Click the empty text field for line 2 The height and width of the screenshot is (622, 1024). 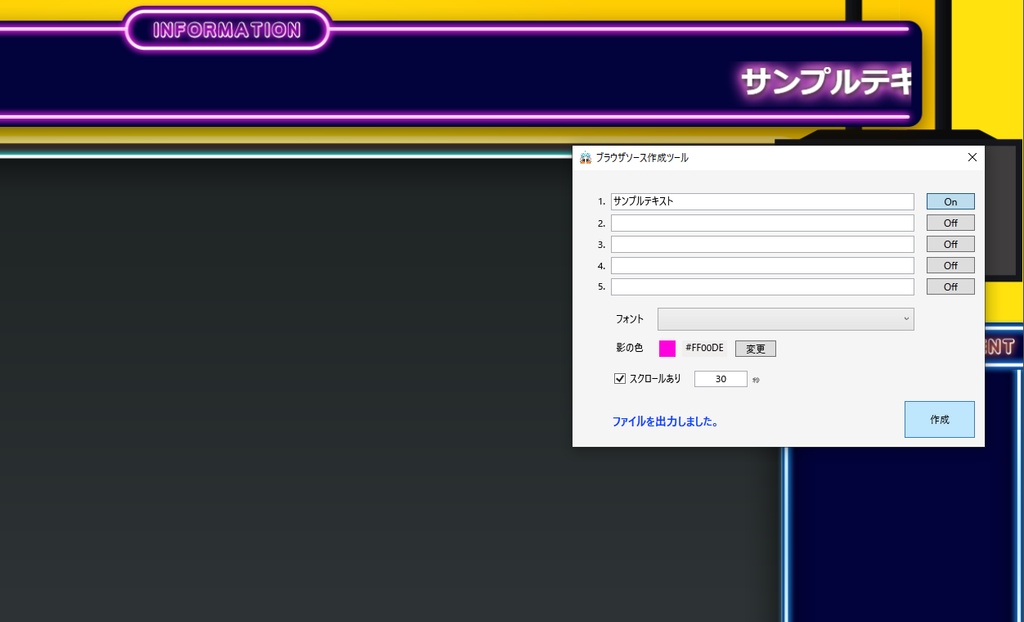pos(762,222)
